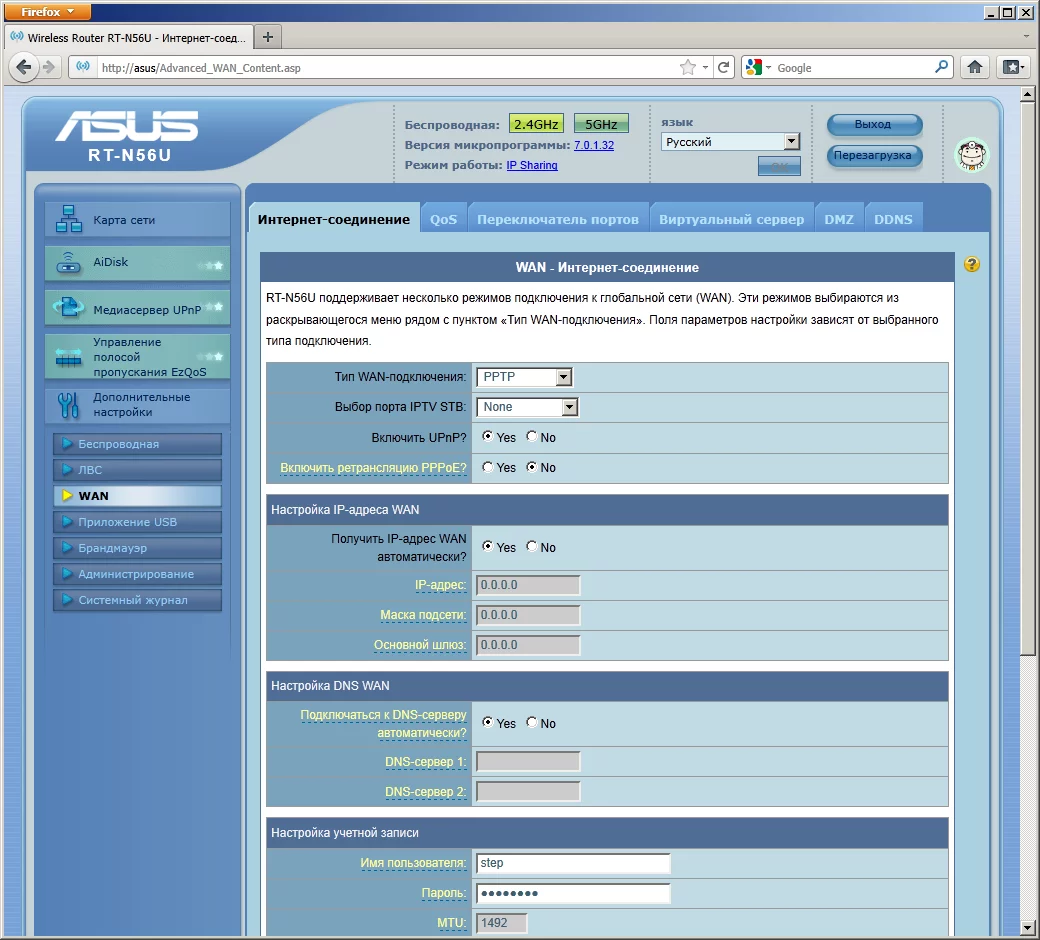Viewport: 1040px width, 940px height.
Task: Open the IPTV STB port dropdown
Action: 527,407
